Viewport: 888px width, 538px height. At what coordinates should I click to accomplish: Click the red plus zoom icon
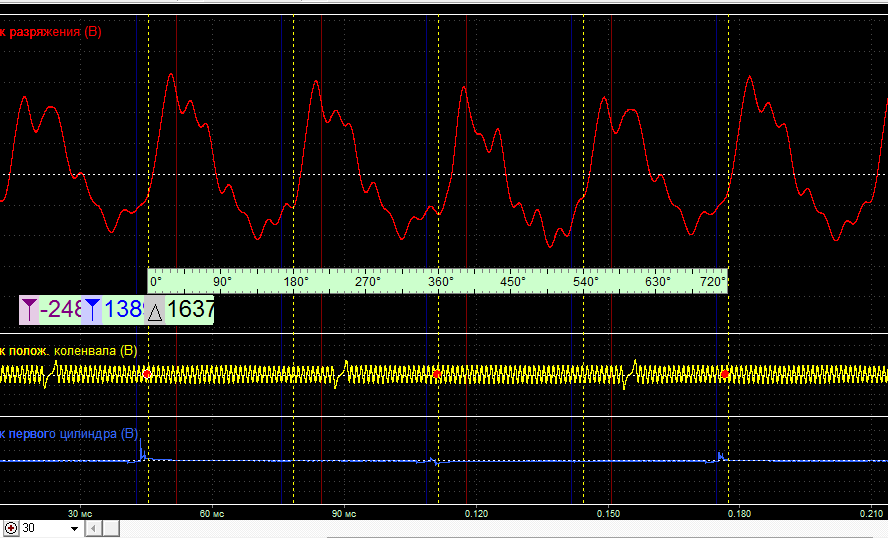click(11, 528)
